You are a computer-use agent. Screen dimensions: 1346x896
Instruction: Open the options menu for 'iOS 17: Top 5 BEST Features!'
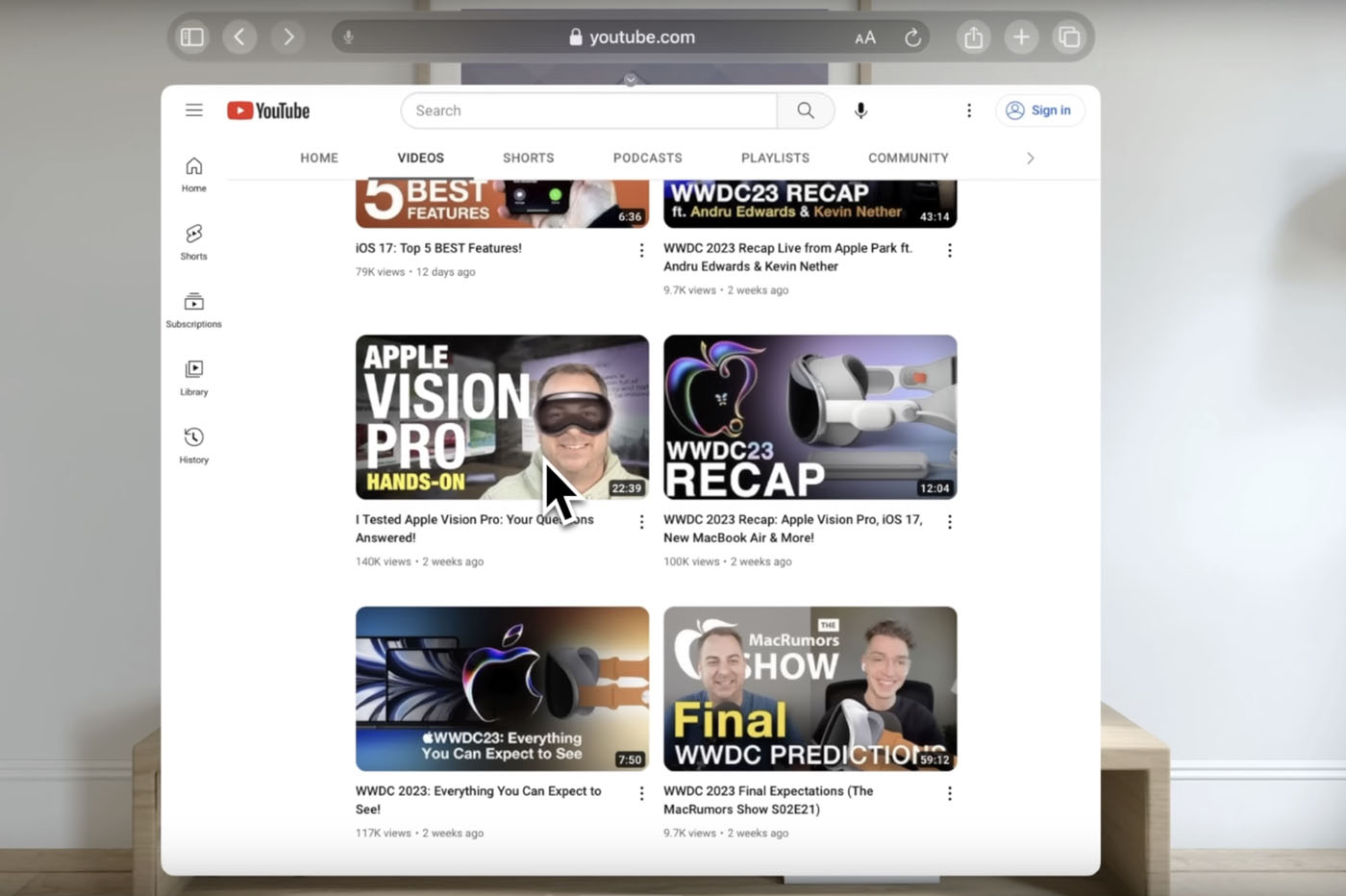(x=641, y=250)
